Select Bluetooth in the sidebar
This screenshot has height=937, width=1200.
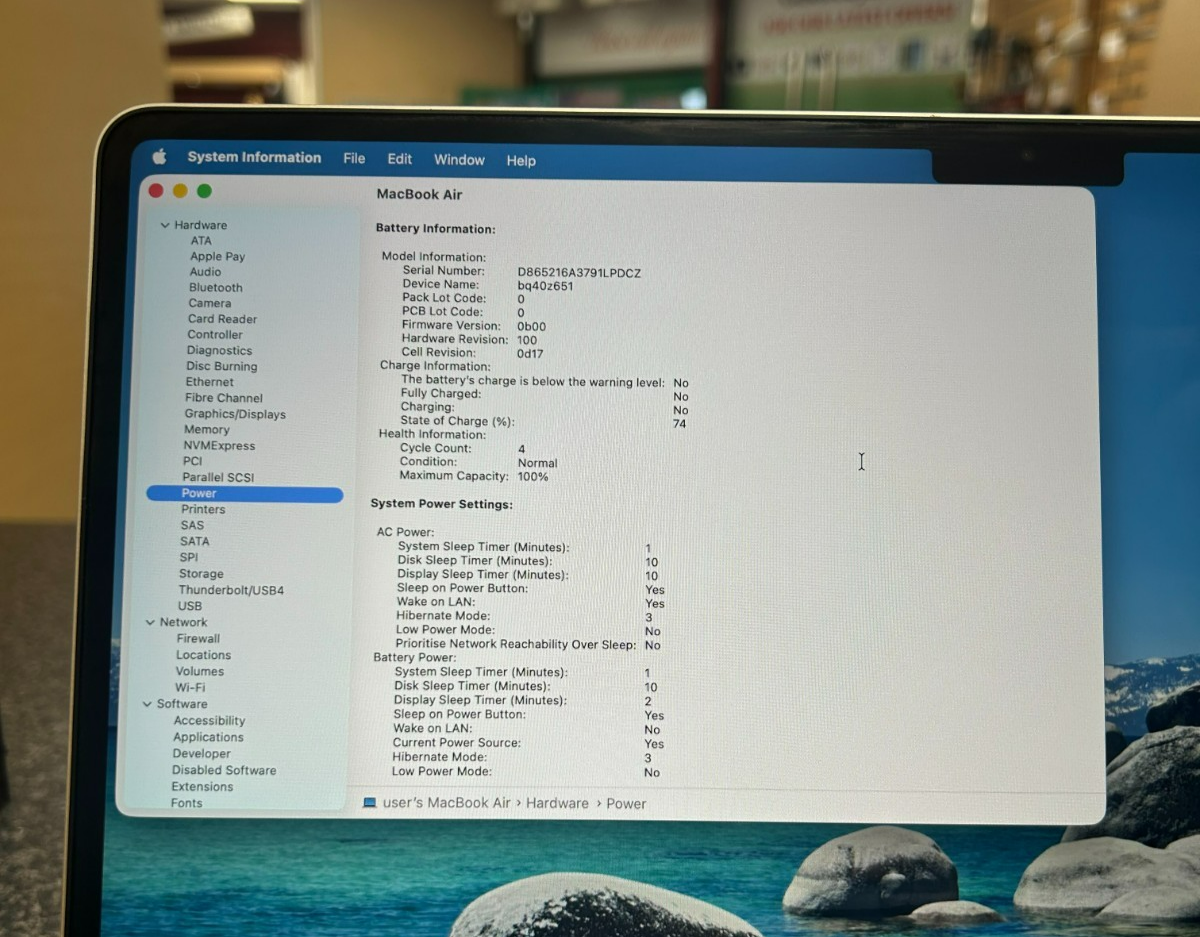(215, 287)
